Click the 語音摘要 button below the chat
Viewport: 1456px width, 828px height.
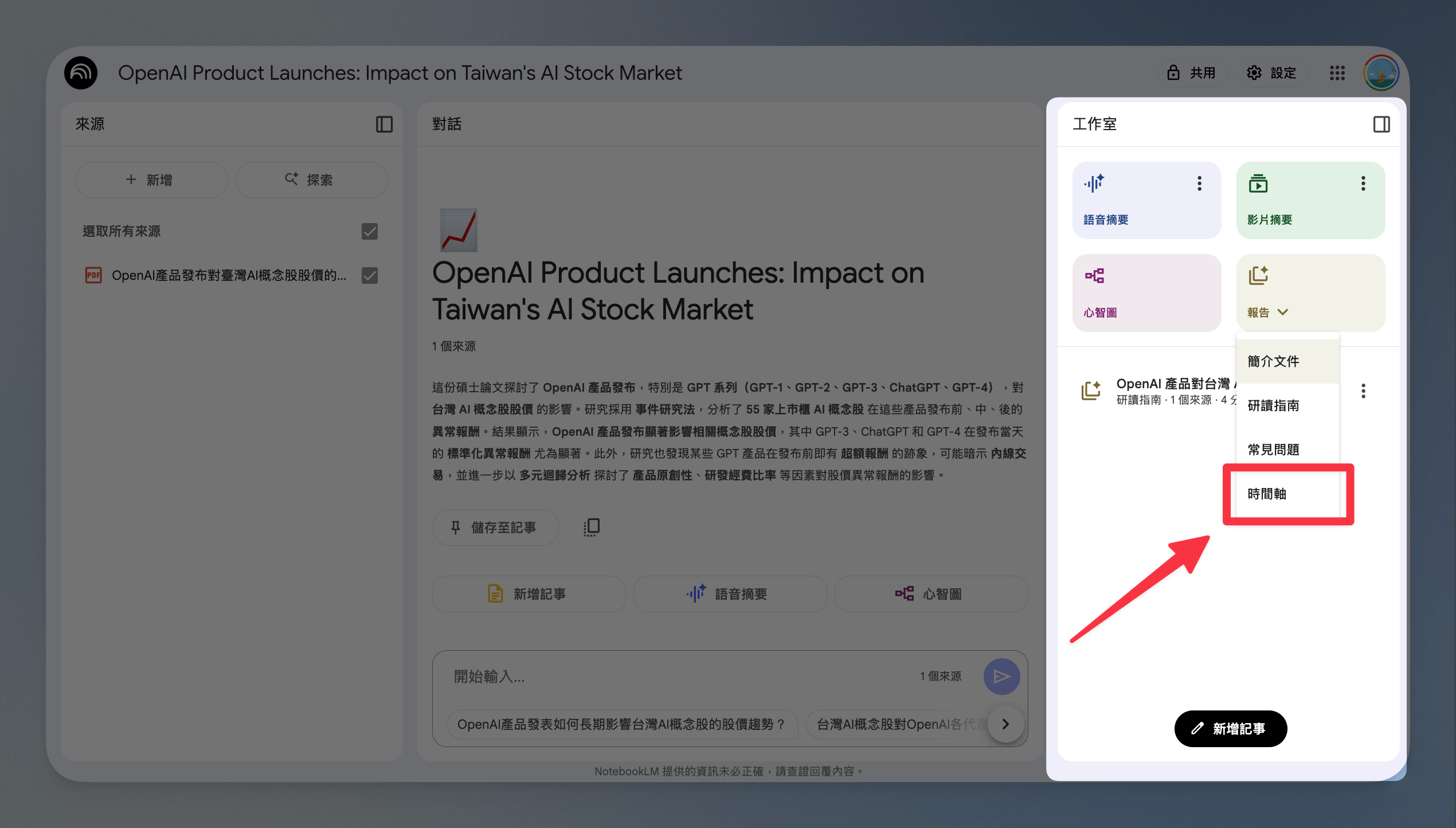click(730, 594)
